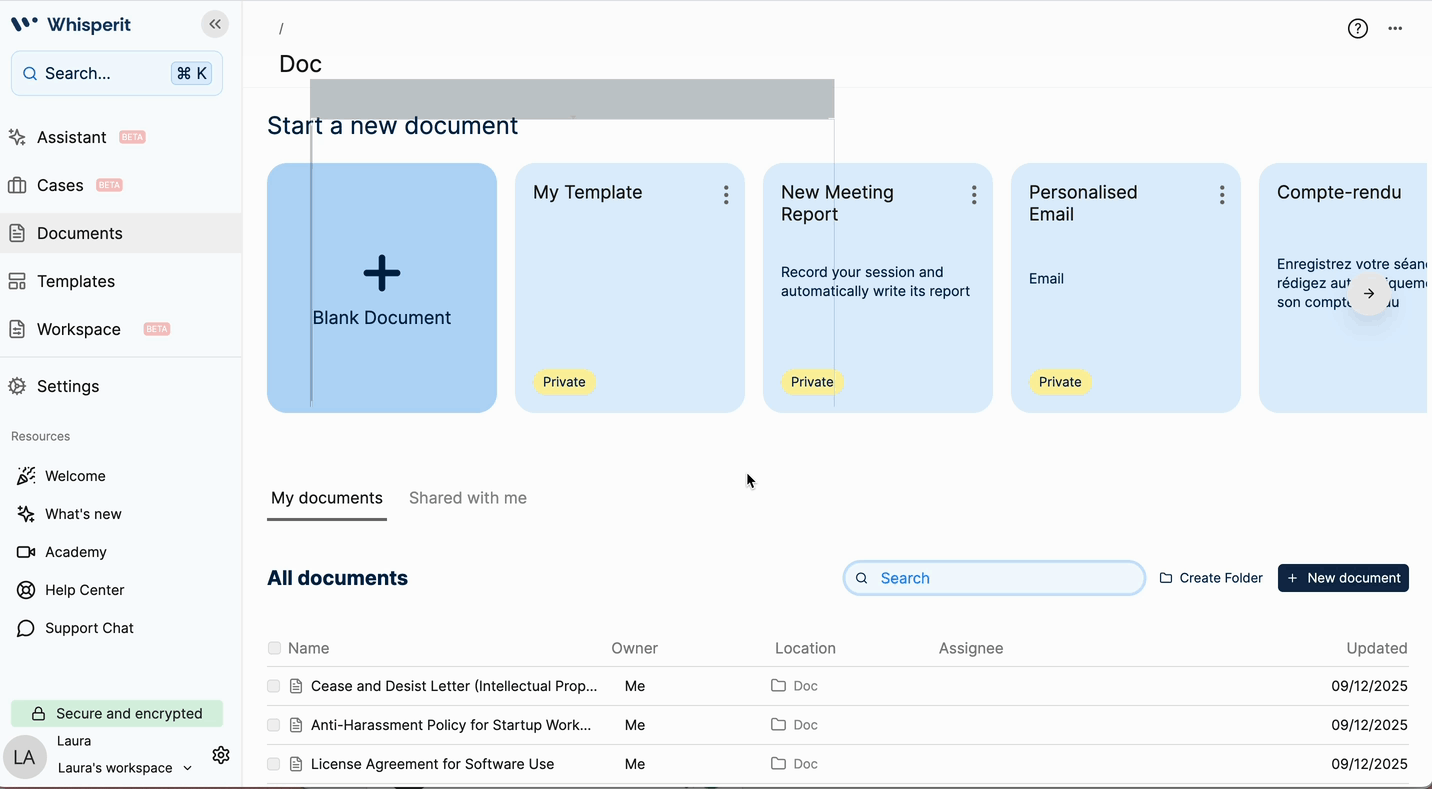The width and height of the screenshot is (1432, 789).
Task: Open Cases briefcase item in sidebar
Action: (x=60, y=185)
